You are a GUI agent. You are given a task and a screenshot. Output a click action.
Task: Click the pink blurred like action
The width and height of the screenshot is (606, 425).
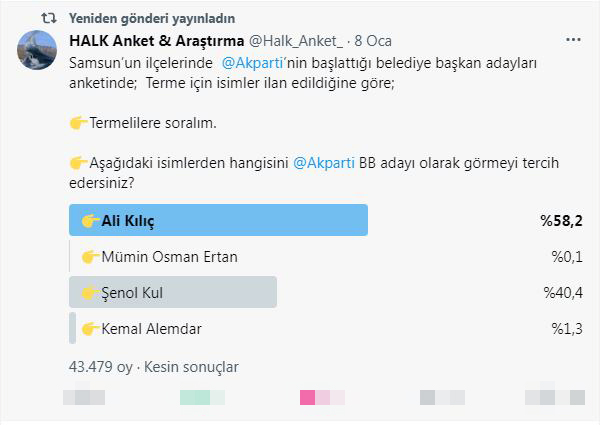pos(322,397)
